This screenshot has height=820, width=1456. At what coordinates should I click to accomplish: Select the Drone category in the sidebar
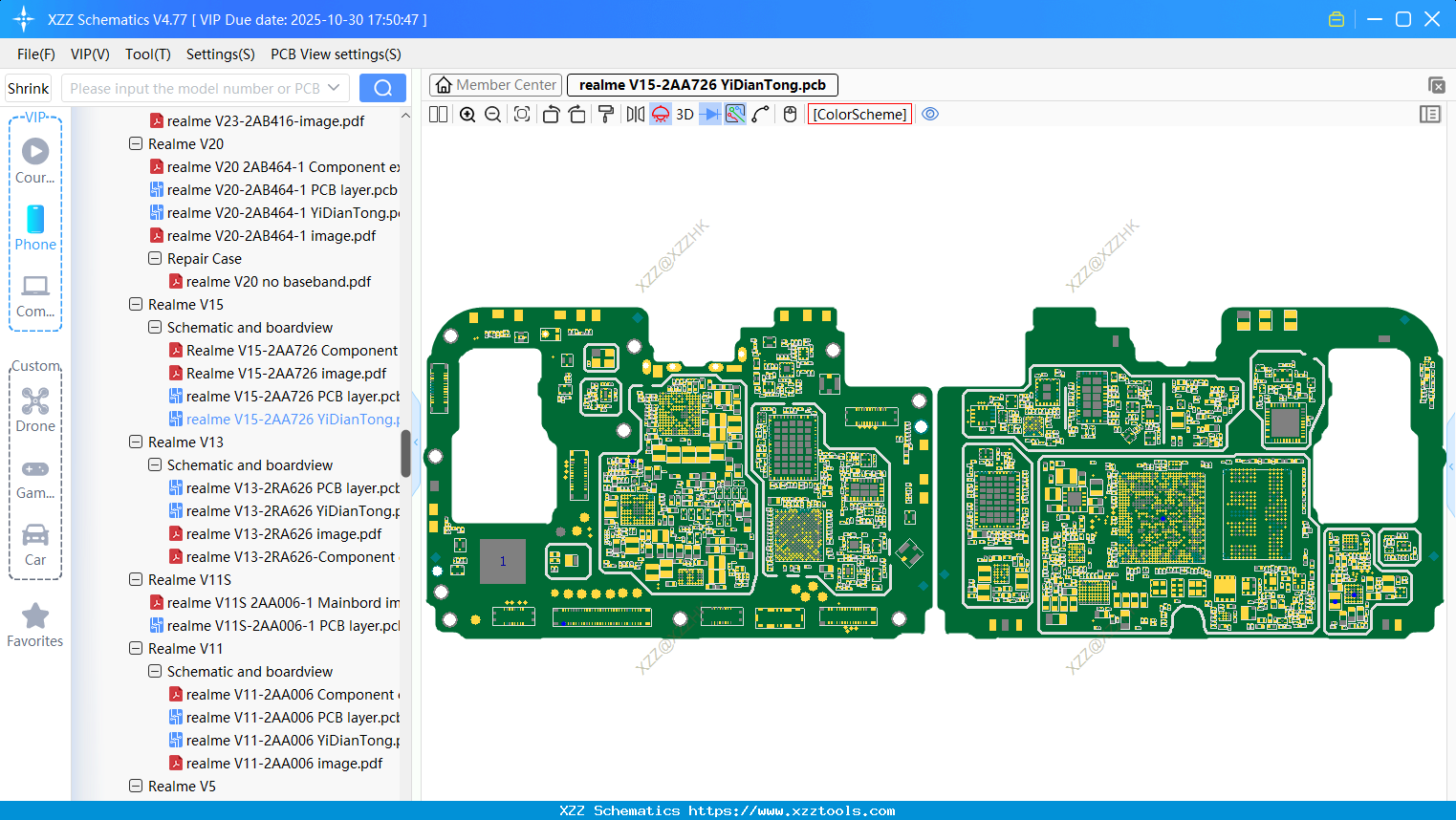click(x=35, y=410)
